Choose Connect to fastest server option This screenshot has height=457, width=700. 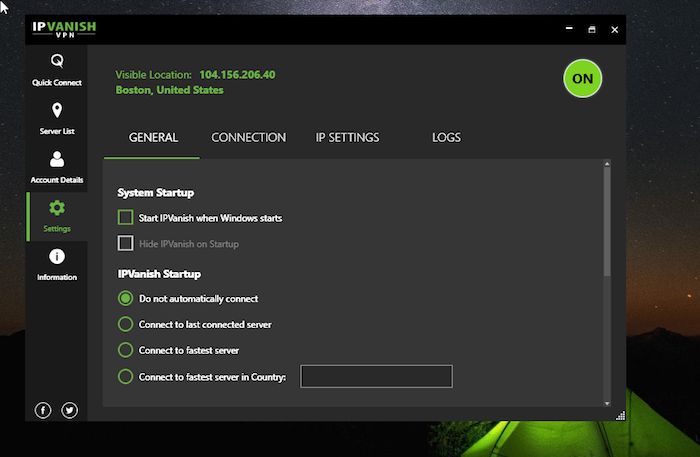tap(125, 350)
